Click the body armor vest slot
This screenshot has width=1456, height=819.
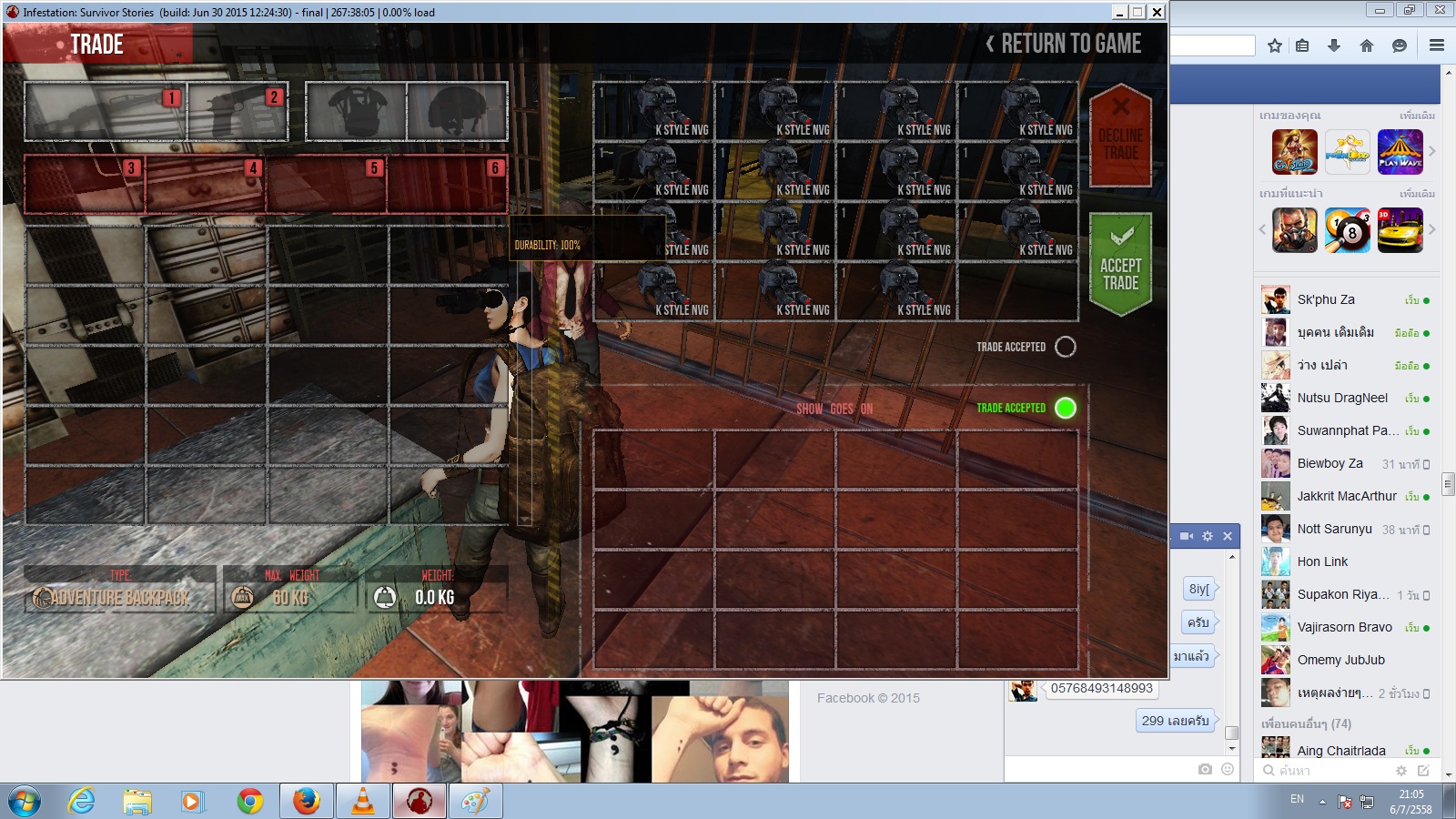tap(356, 112)
